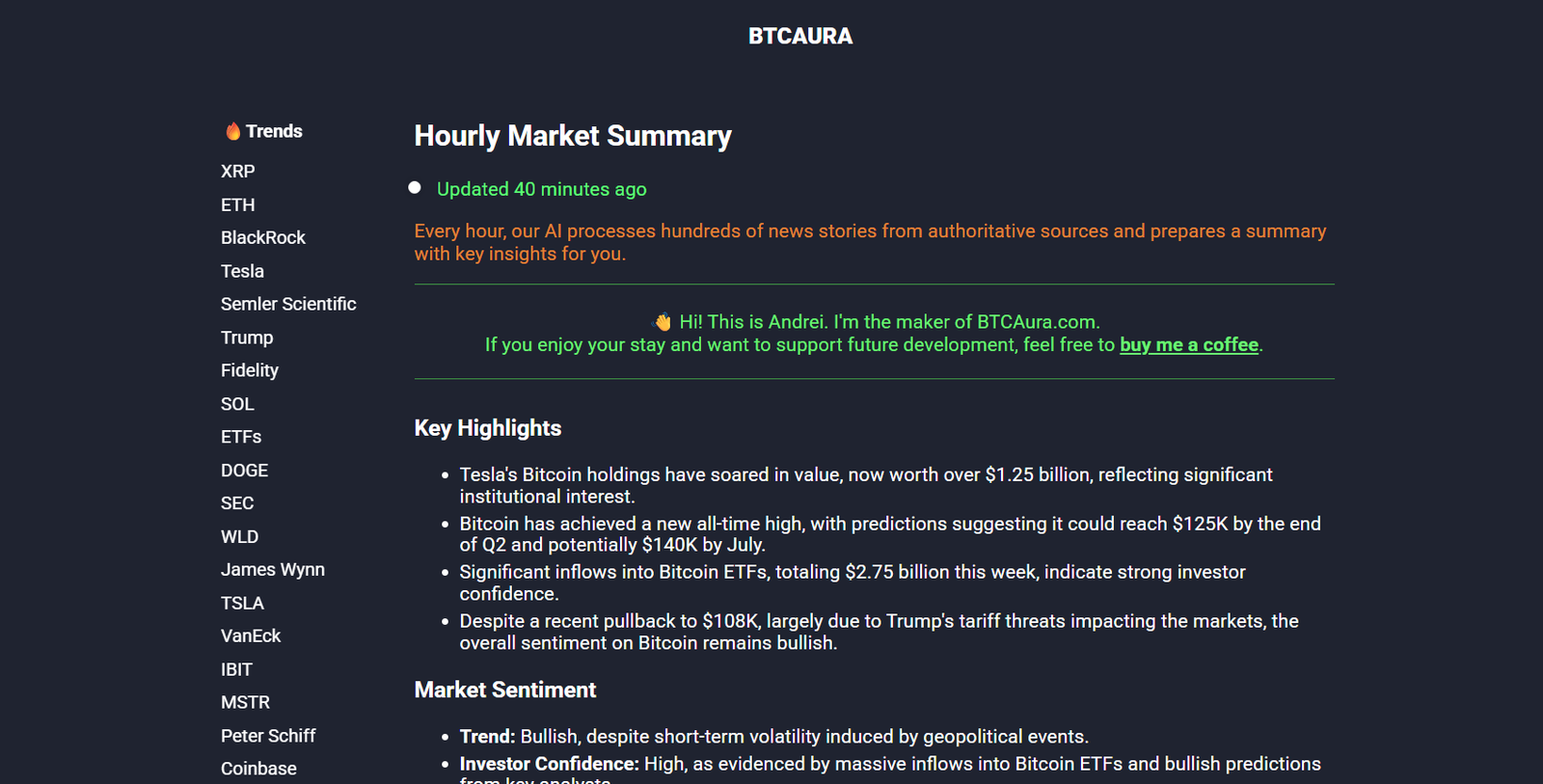The height and width of the screenshot is (784, 1543).
Task: Follow the 'buy me a coffee' link
Action: (1188, 345)
